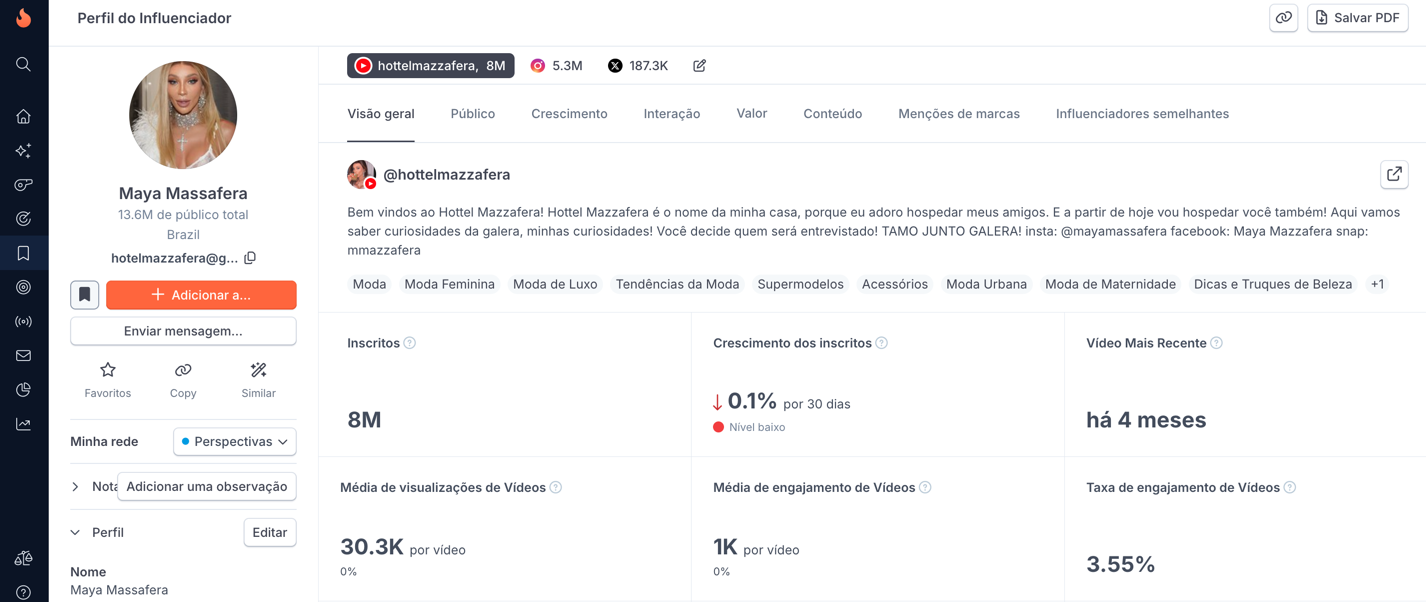The height and width of the screenshot is (602, 1426).
Task: Click the Salvar PDF button
Action: (1357, 18)
